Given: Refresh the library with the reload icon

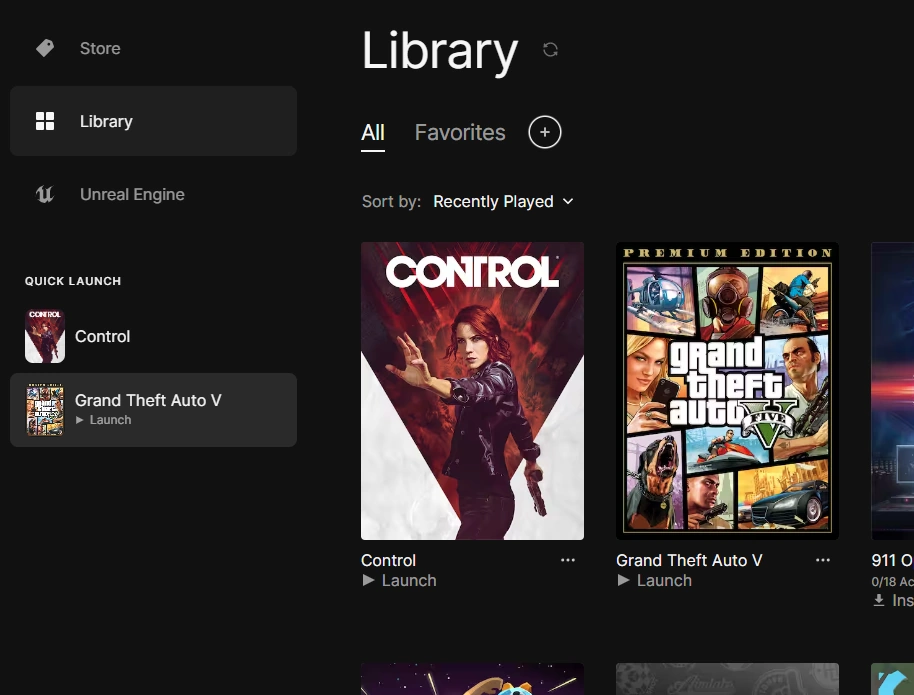Looking at the screenshot, I should (550, 50).
